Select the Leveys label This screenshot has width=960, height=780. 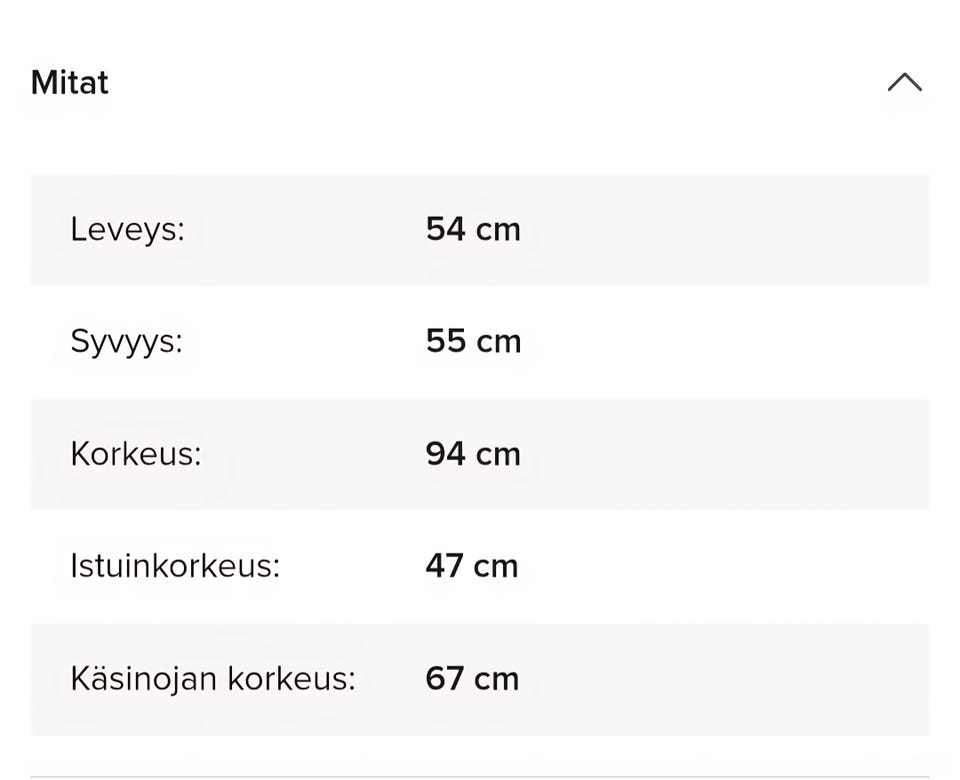point(127,230)
